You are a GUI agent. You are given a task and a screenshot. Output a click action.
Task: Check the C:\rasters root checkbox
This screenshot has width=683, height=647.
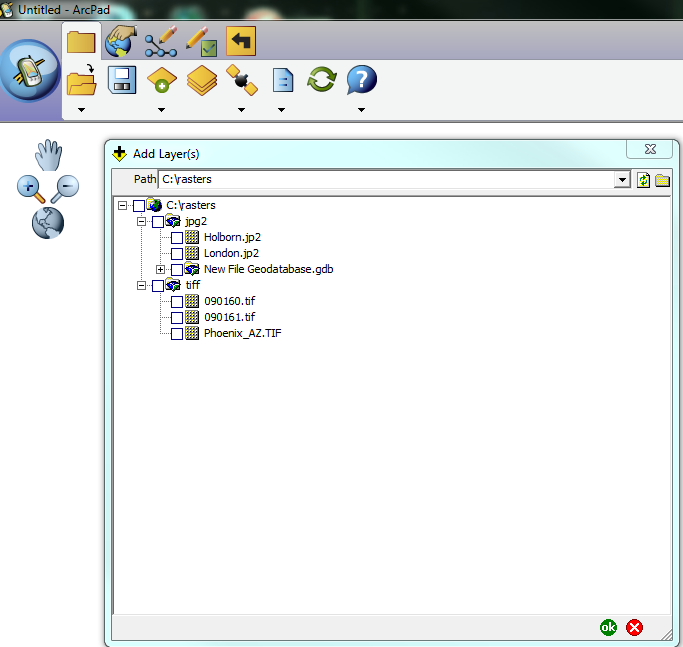click(x=139, y=206)
